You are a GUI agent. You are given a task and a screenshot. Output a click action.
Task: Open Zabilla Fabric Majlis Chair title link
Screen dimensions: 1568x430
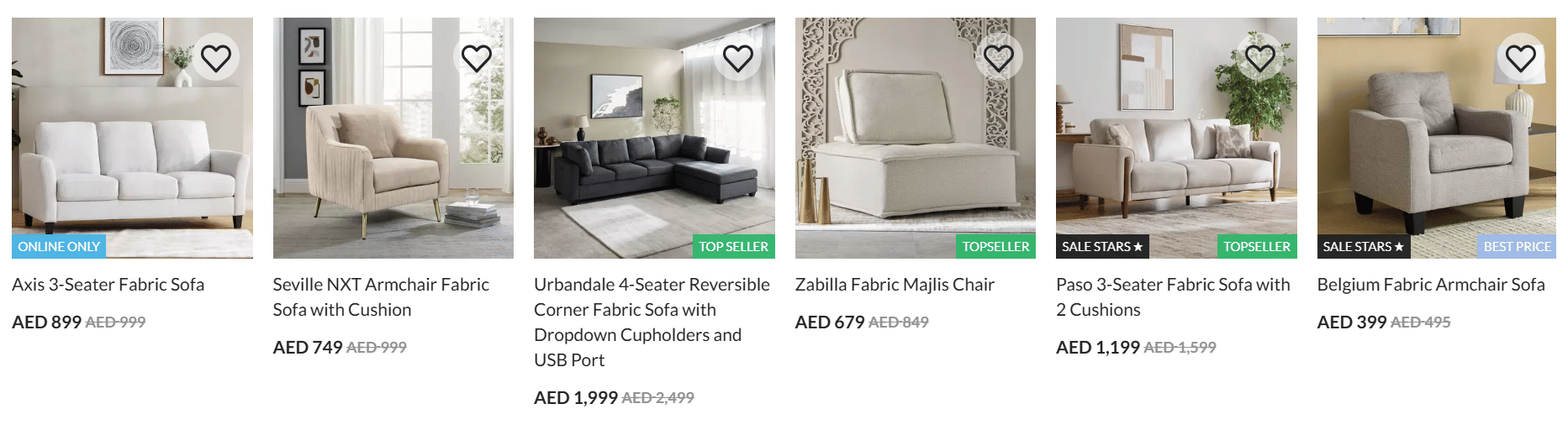tap(895, 285)
